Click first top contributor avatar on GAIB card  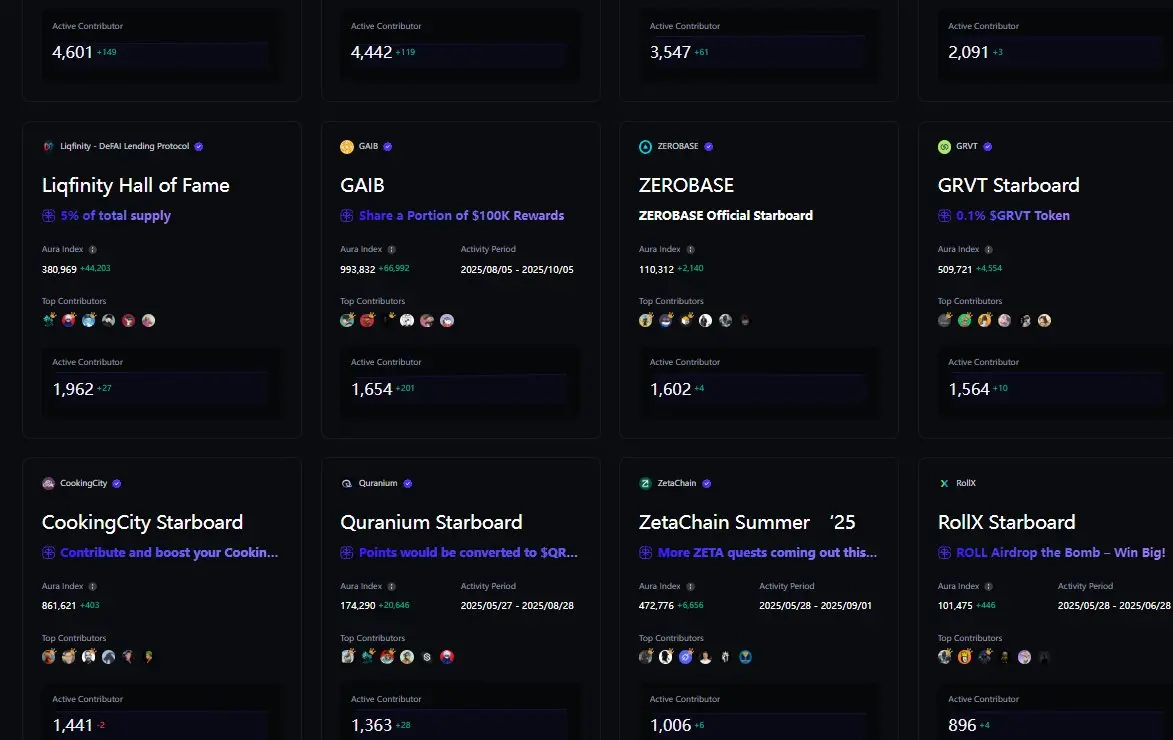pos(347,320)
